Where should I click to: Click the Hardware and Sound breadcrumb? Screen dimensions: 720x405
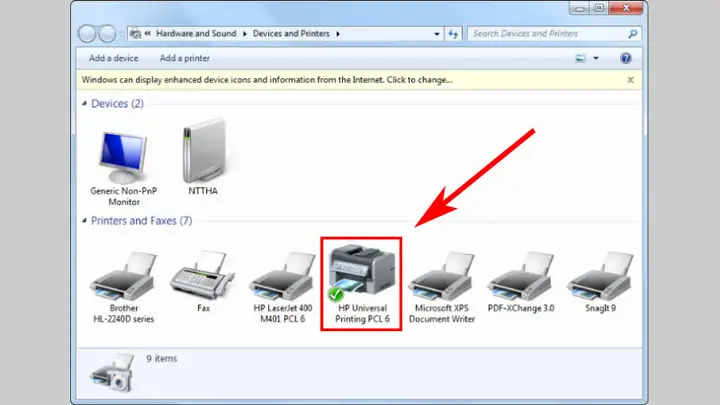coord(196,34)
